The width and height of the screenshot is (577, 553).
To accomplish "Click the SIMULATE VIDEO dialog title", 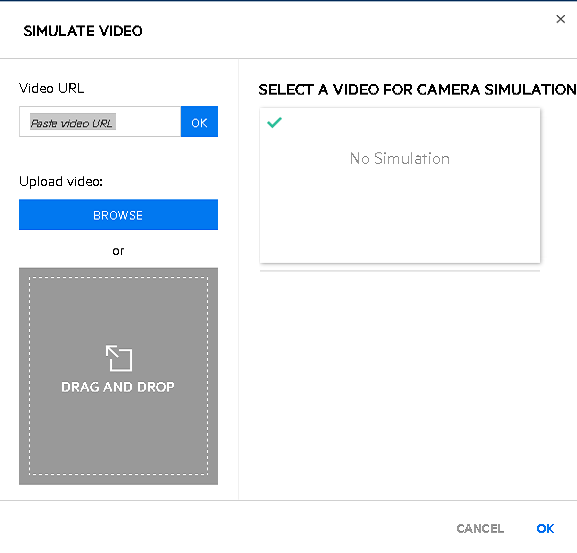I will click(83, 31).
